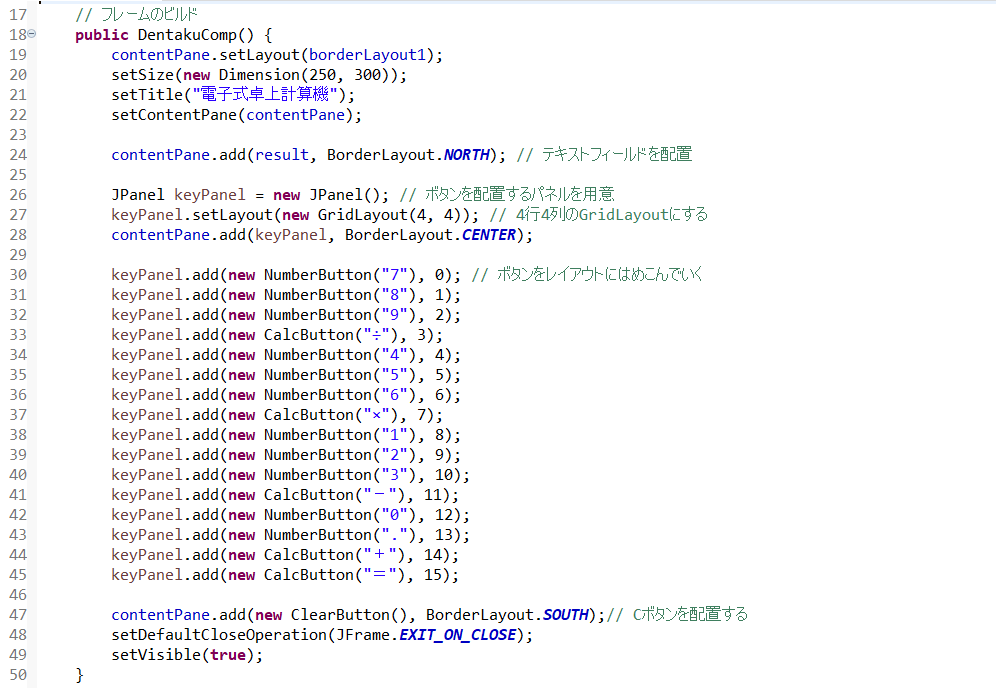Click the EXIT_ON_CLOSE constant
The height and width of the screenshot is (688, 996).
tap(458, 635)
